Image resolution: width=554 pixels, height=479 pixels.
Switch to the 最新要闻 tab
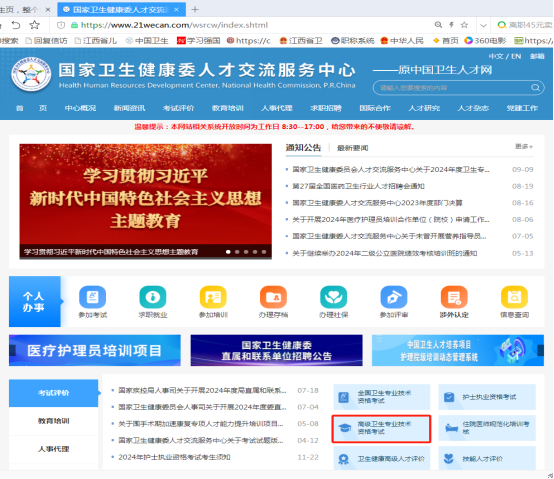pyautogui.click(x=352, y=148)
